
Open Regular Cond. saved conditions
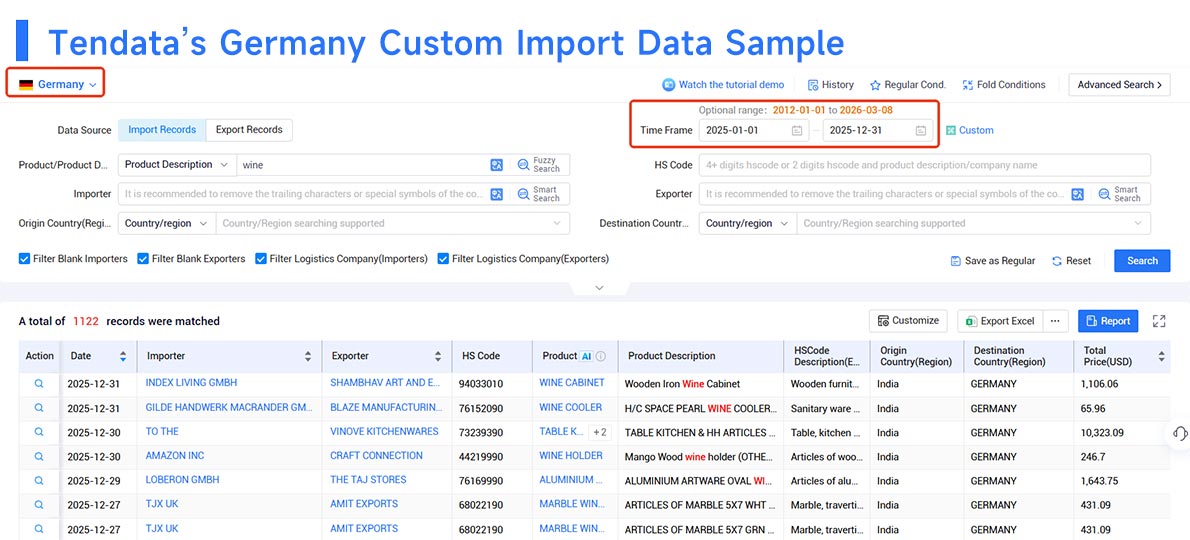(908, 85)
